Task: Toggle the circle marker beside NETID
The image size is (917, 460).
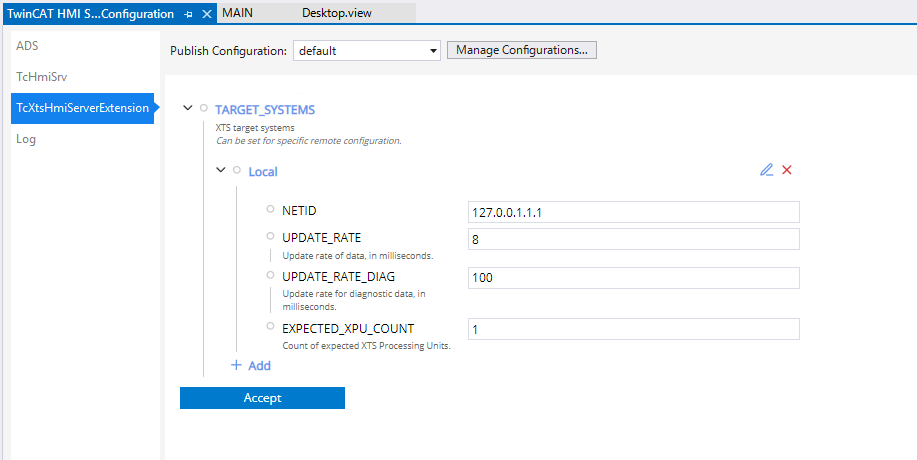Action: (x=270, y=209)
